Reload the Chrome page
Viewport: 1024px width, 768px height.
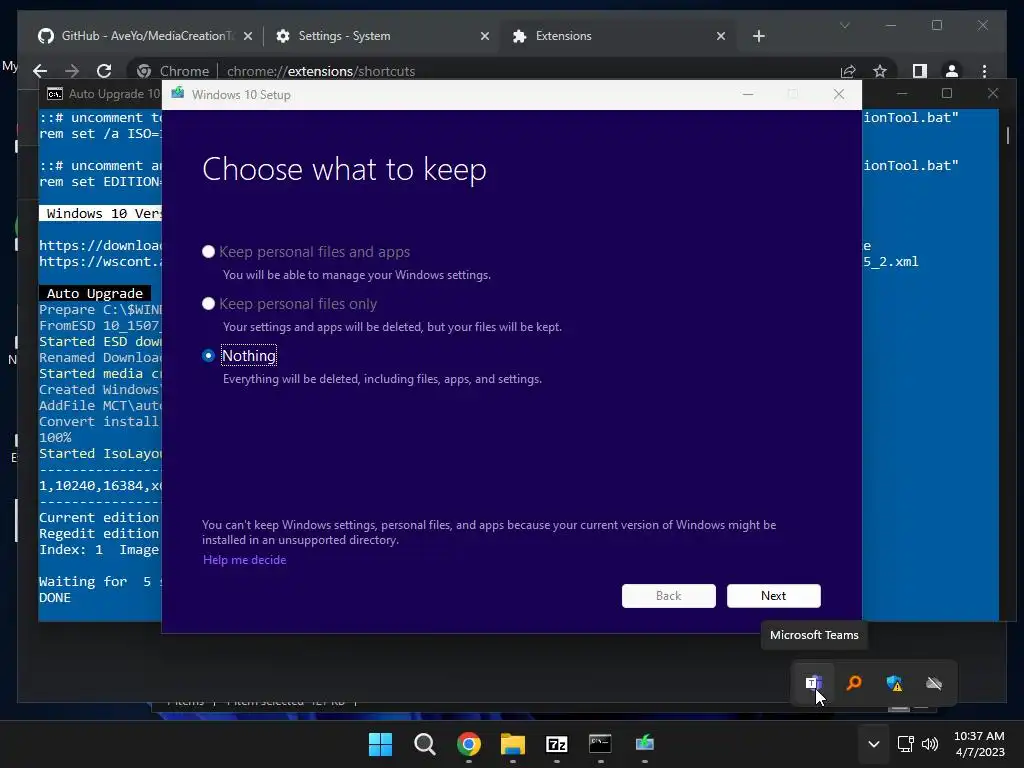[x=104, y=71]
